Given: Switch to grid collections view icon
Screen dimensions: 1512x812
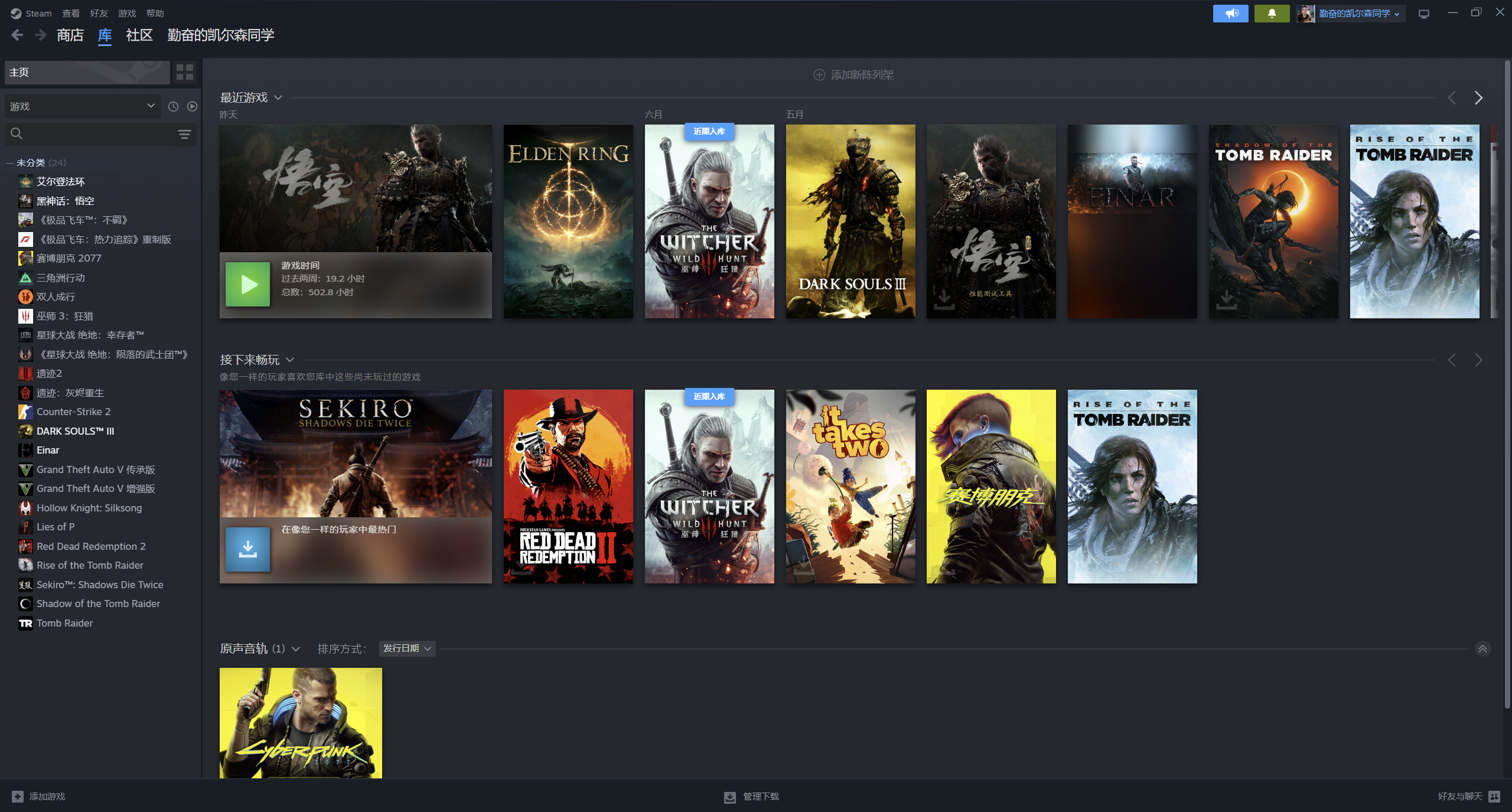Looking at the screenshot, I should (185, 72).
